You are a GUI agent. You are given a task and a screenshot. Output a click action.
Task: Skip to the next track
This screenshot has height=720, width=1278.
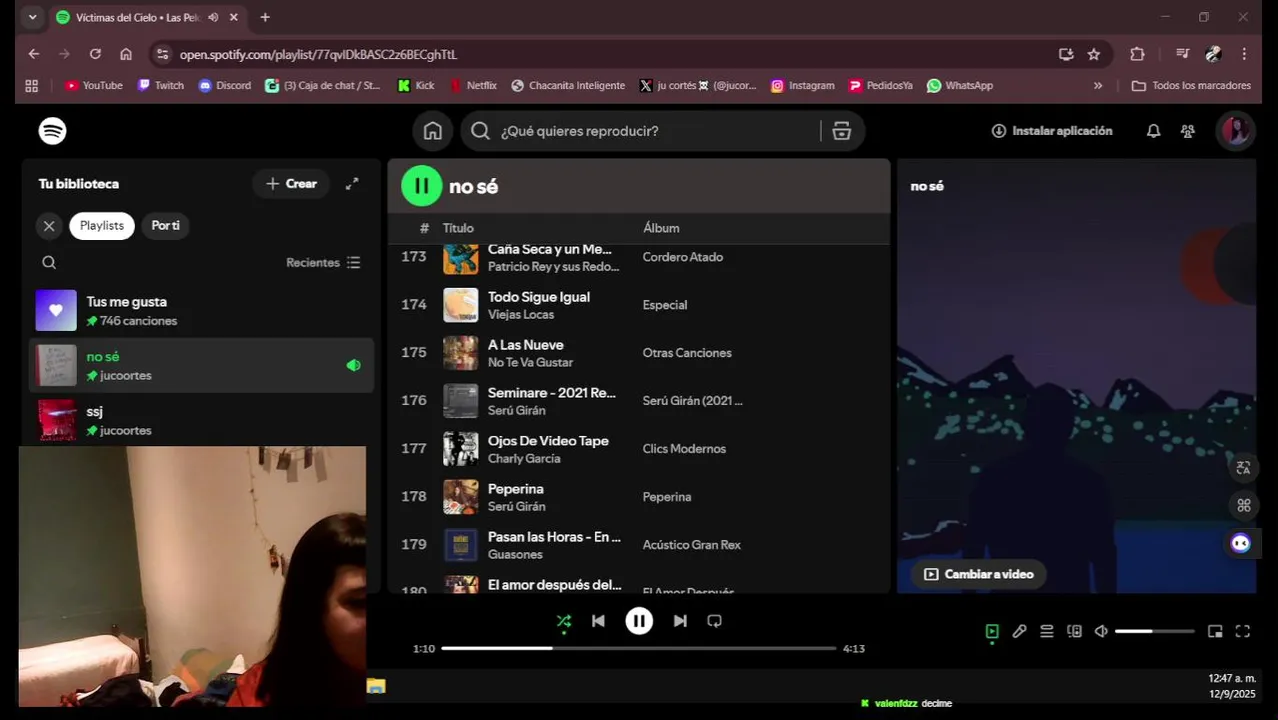click(680, 621)
